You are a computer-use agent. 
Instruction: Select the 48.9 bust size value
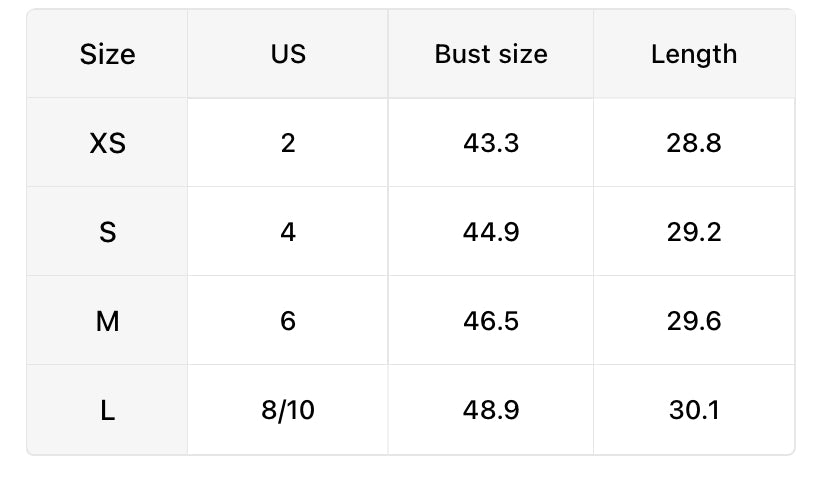tap(491, 410)
